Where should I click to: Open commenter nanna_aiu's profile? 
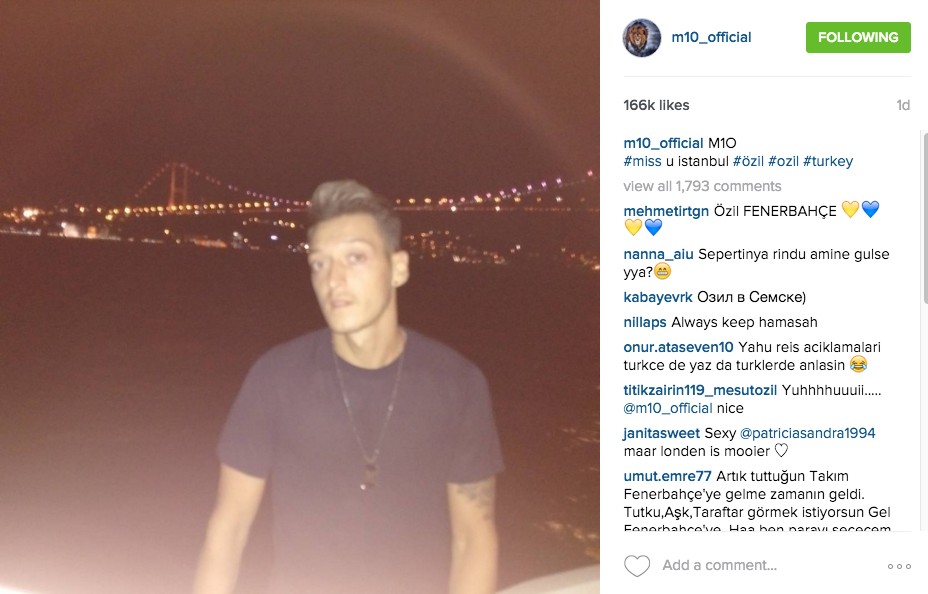click(x=658, y=254)
